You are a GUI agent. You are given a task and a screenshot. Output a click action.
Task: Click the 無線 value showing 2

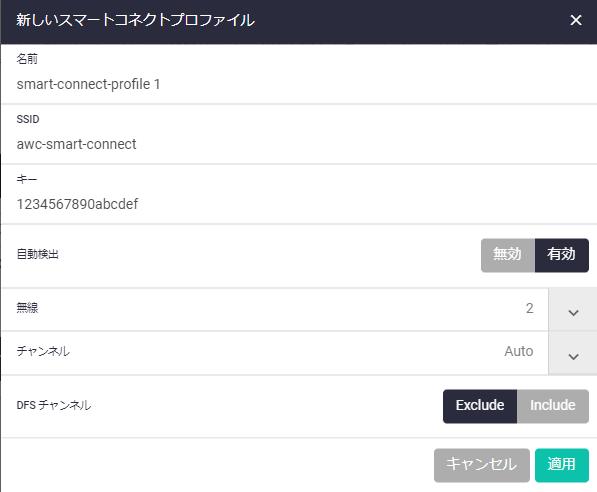click(x=529, y=308)
